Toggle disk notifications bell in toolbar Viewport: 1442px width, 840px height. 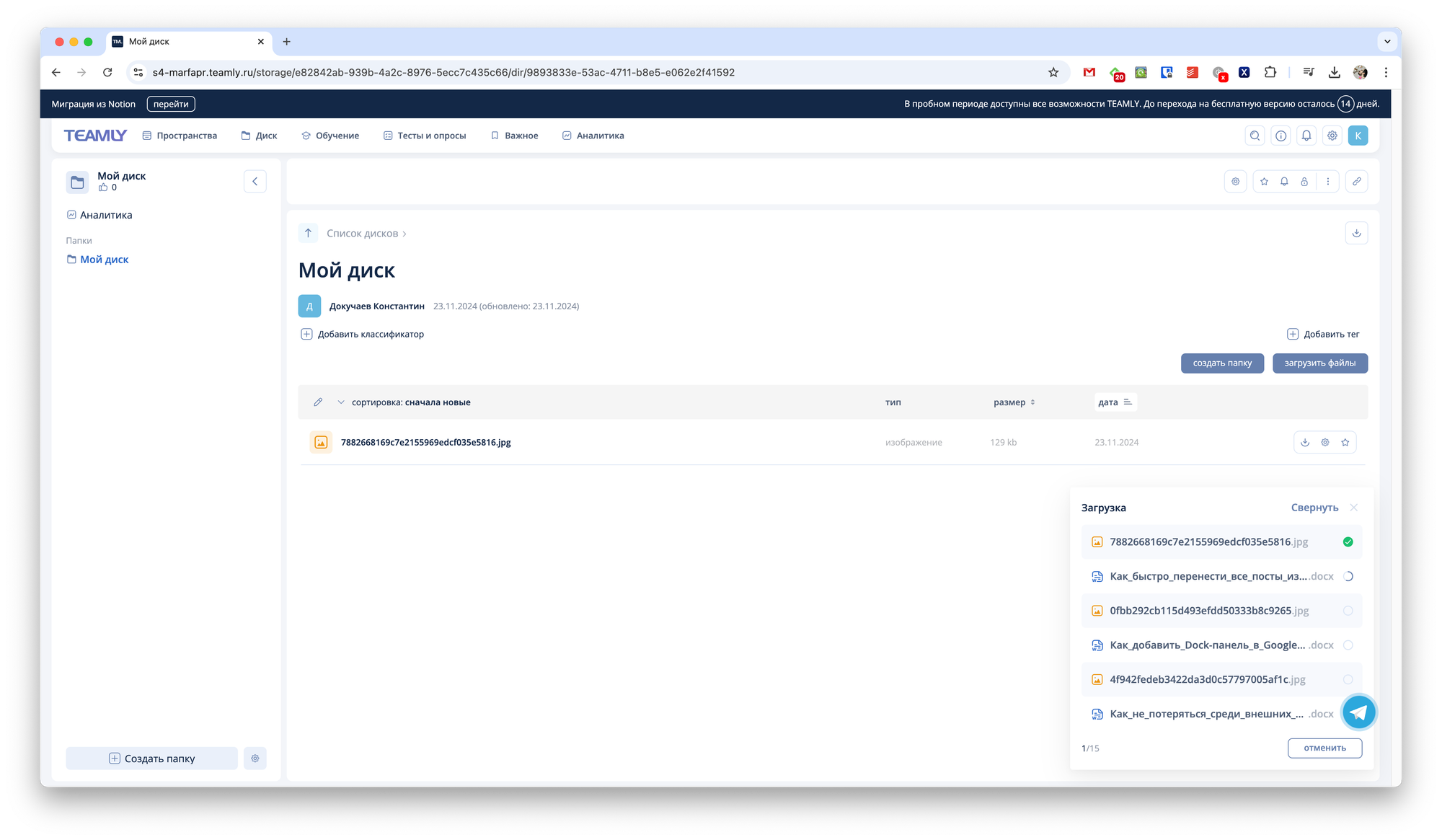[x=1284, y=182]
